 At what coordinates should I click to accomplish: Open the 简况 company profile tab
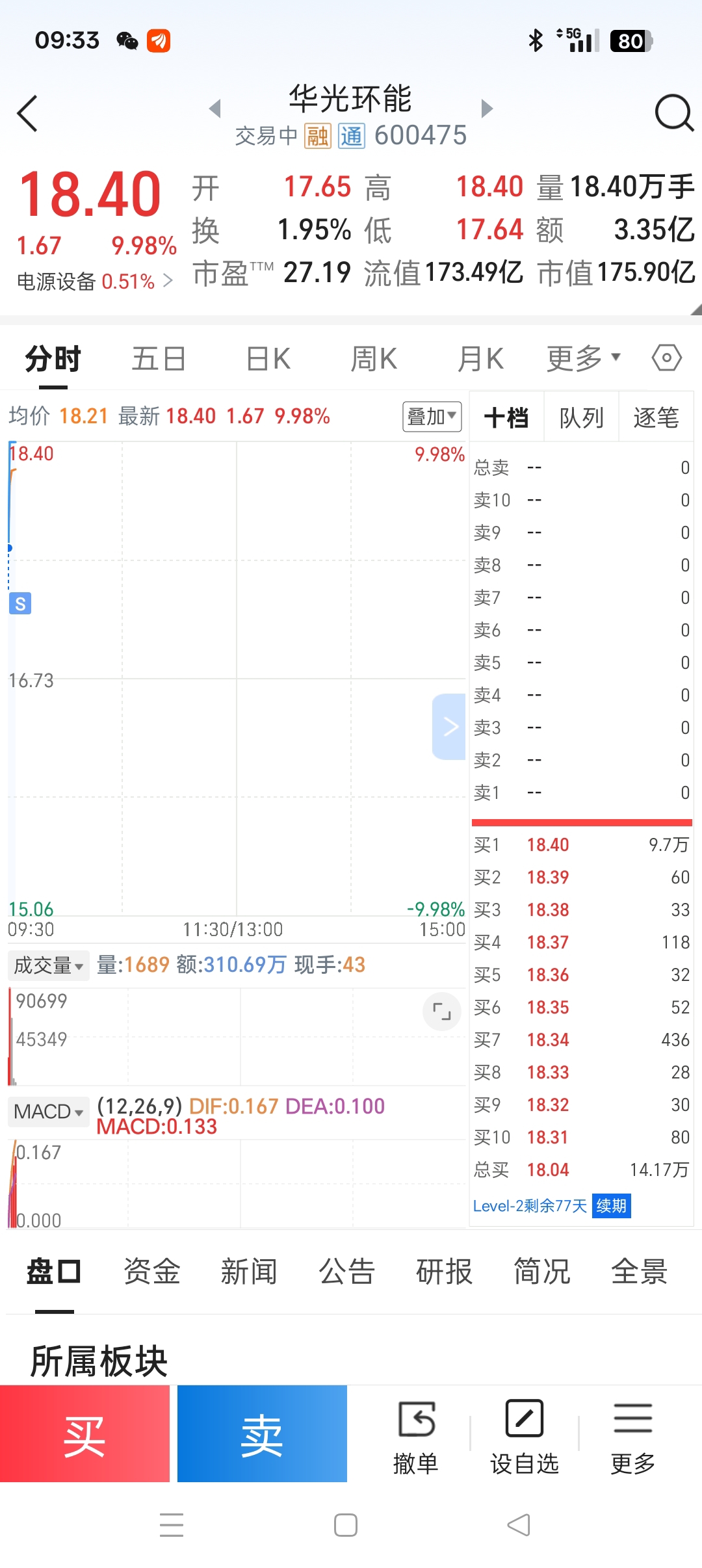(542, 1272)
